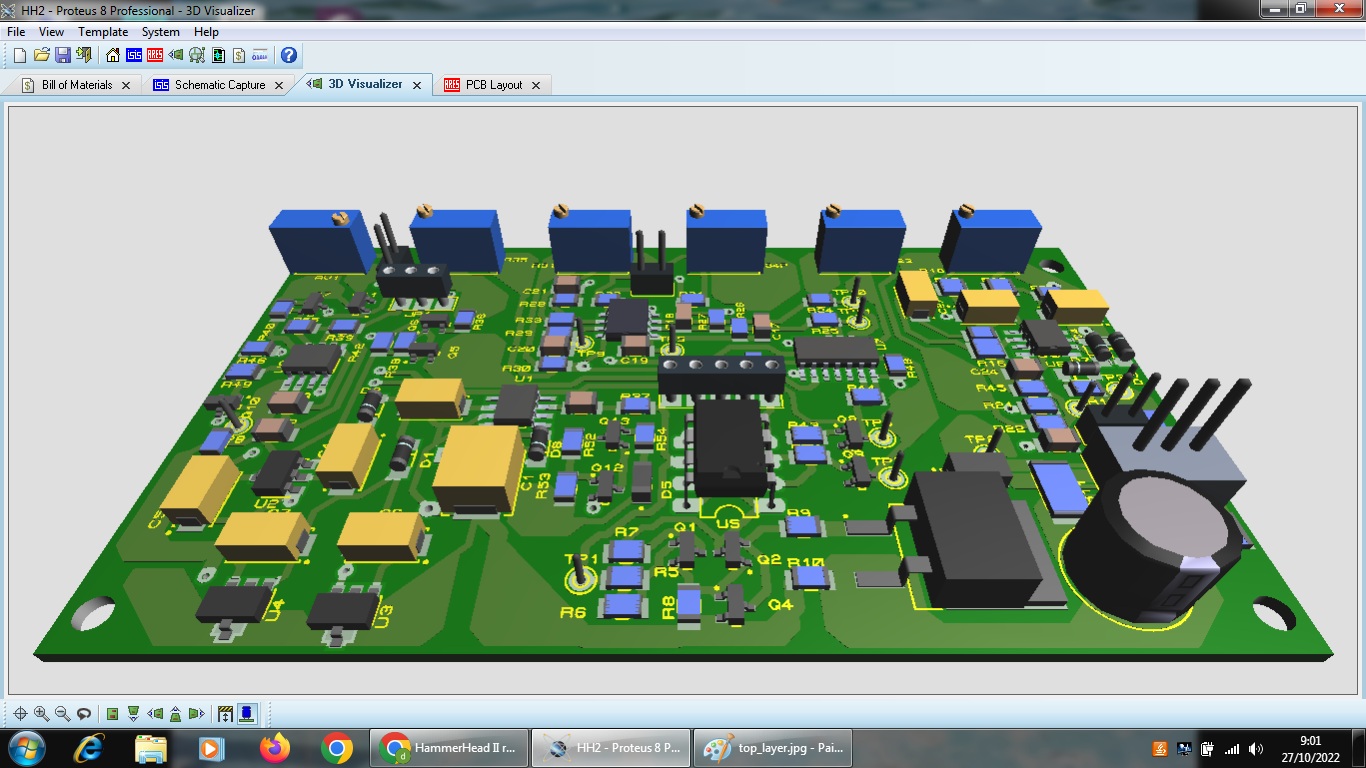Click the PCB Layout (ARES) toolbar icon

tap(155, 55)
